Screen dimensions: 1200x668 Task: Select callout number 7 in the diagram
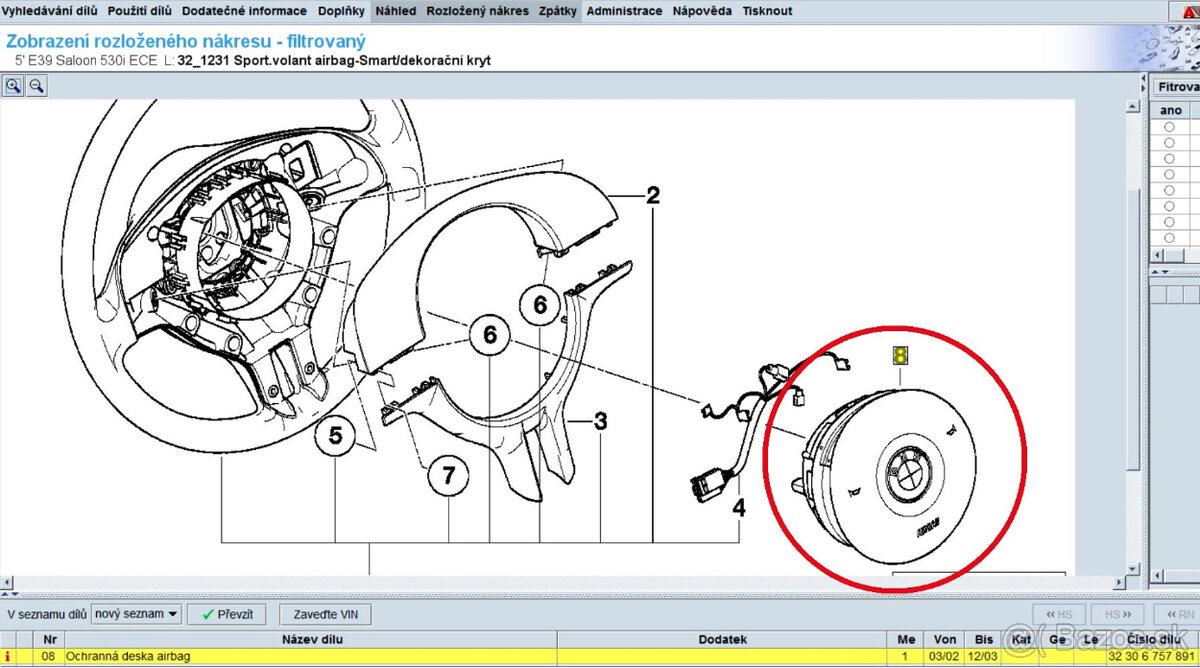(449, 477)
